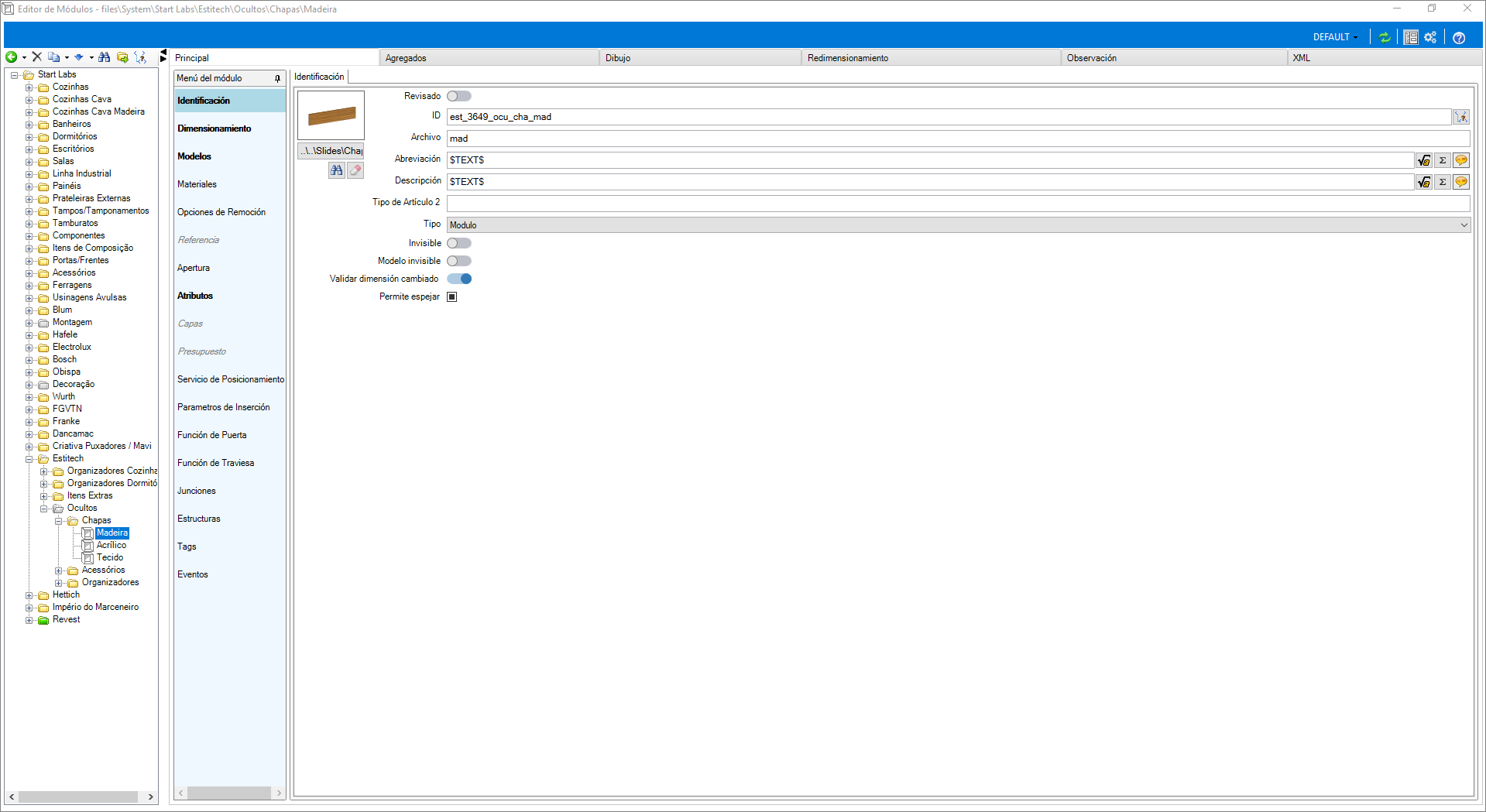This screenshot has width=1486, height=812.
Task: Click the Slides path button under thumbnail
Action: coord(331,151)
